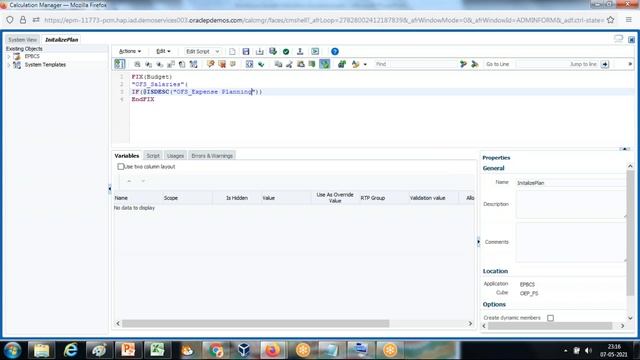Image resolution: width=640 pixels, height=360 pixels.
Task: Click the Properties panel vertical scrollbar
Action: tap(630, 233)
